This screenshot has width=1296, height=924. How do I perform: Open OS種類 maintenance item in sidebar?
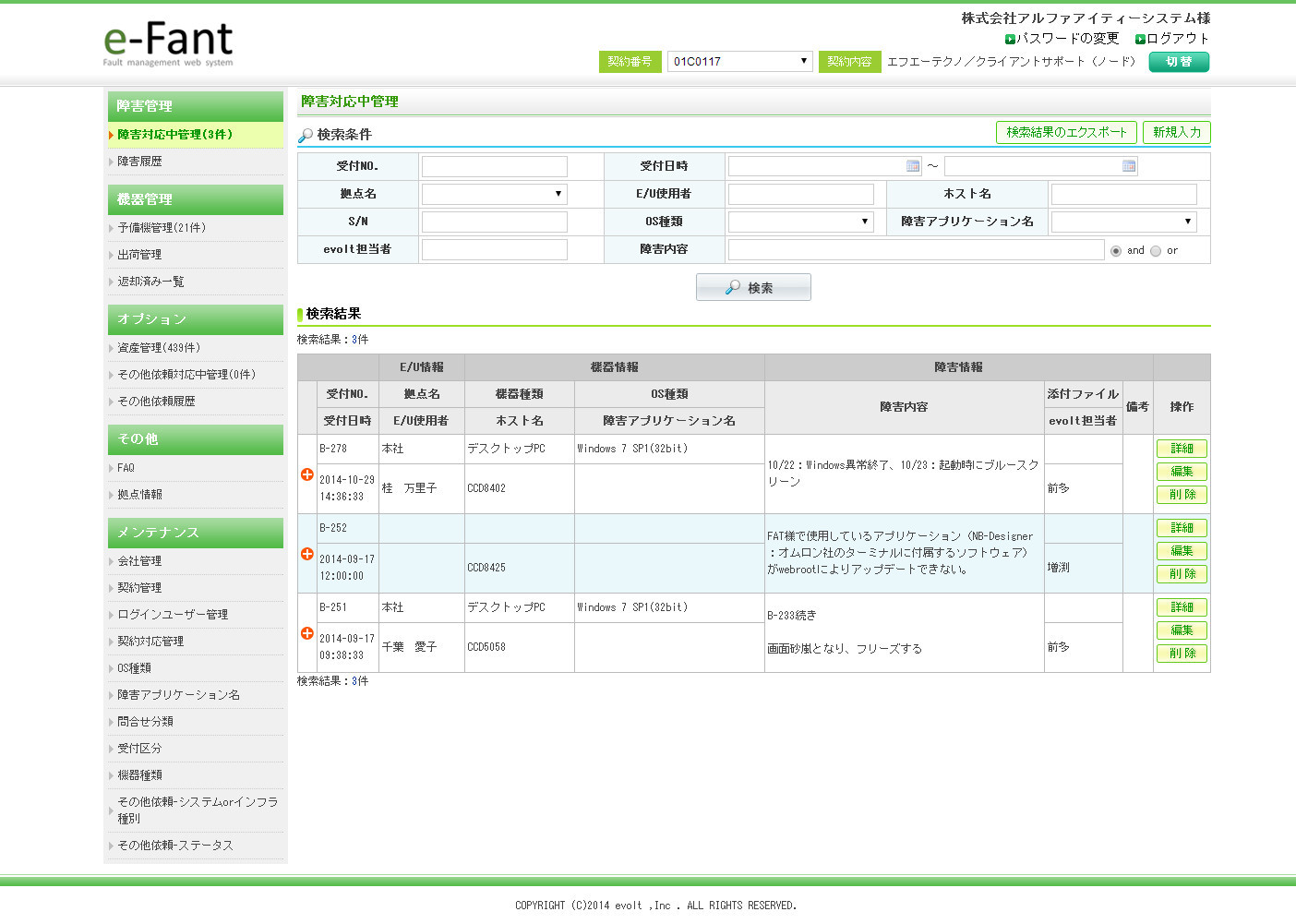tap(134, 668)
